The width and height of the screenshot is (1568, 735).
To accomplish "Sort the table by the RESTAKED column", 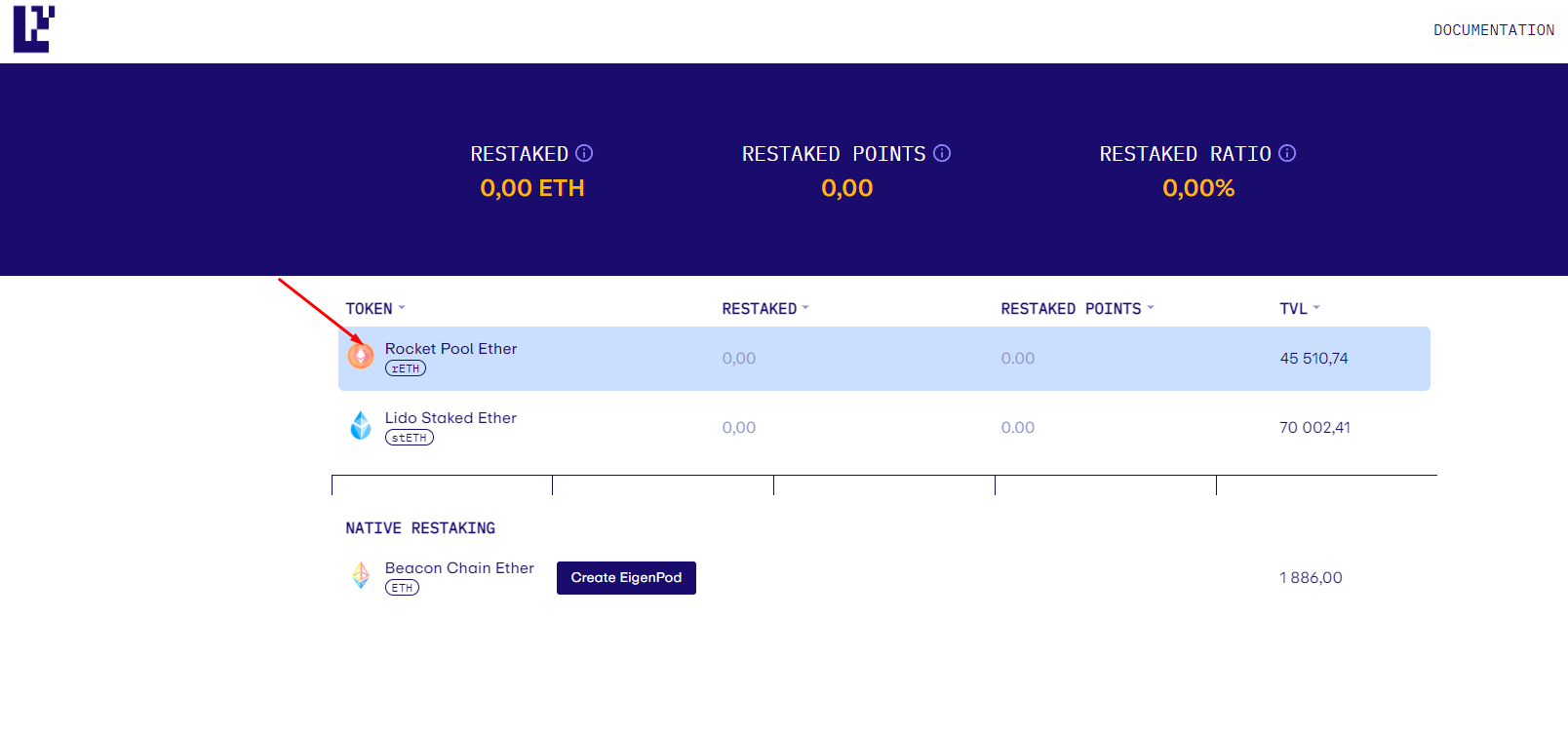I will 765,309.
